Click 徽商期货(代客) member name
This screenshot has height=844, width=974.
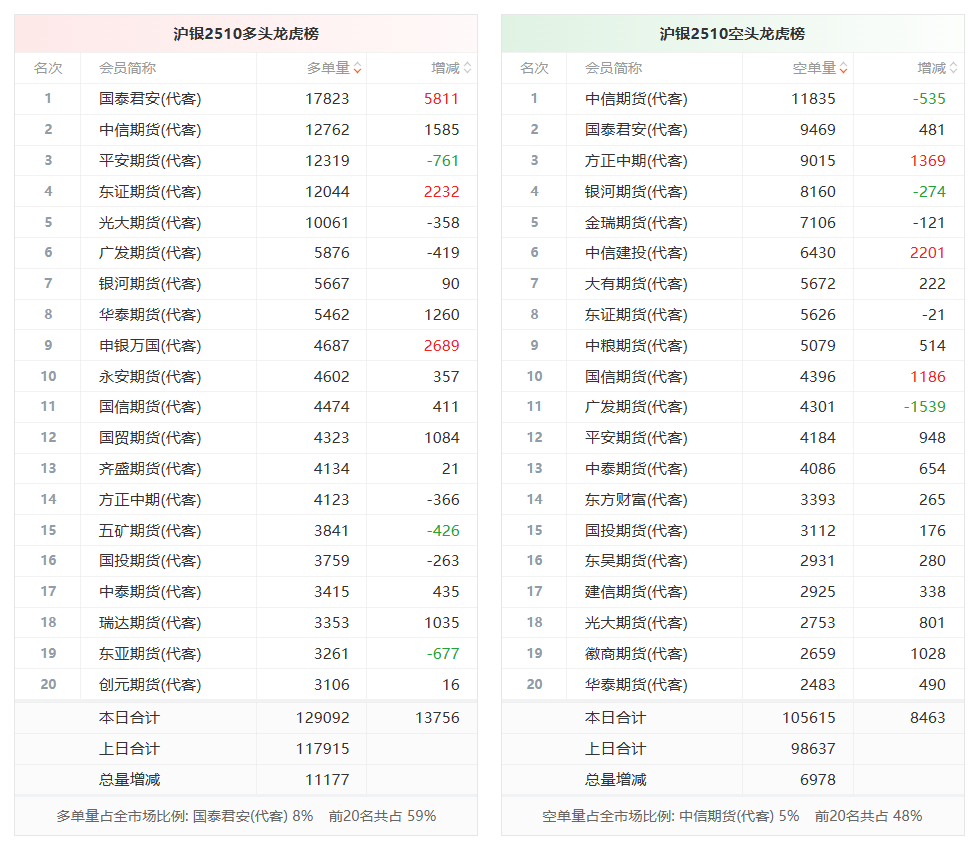(637, 654)
